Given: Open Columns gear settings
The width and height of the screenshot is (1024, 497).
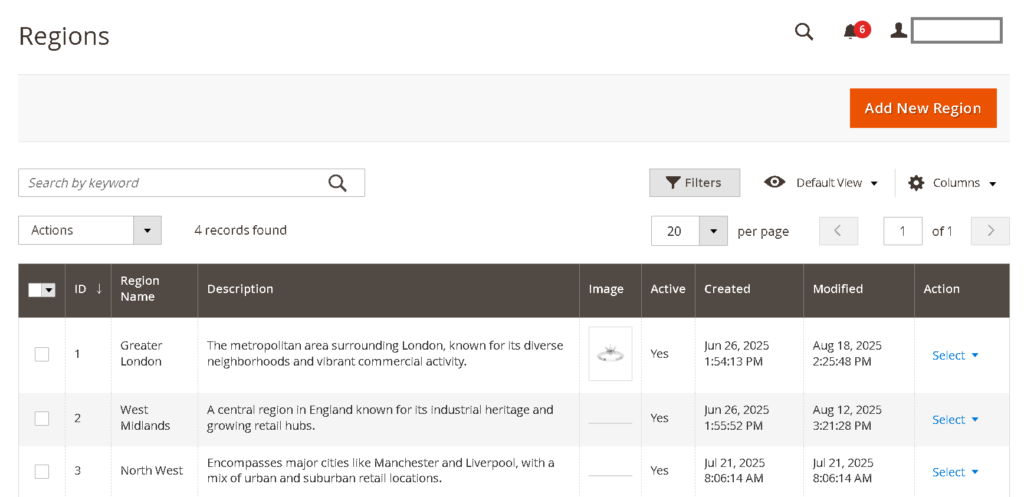Looking at the screenshot, I should coord(952,183).
